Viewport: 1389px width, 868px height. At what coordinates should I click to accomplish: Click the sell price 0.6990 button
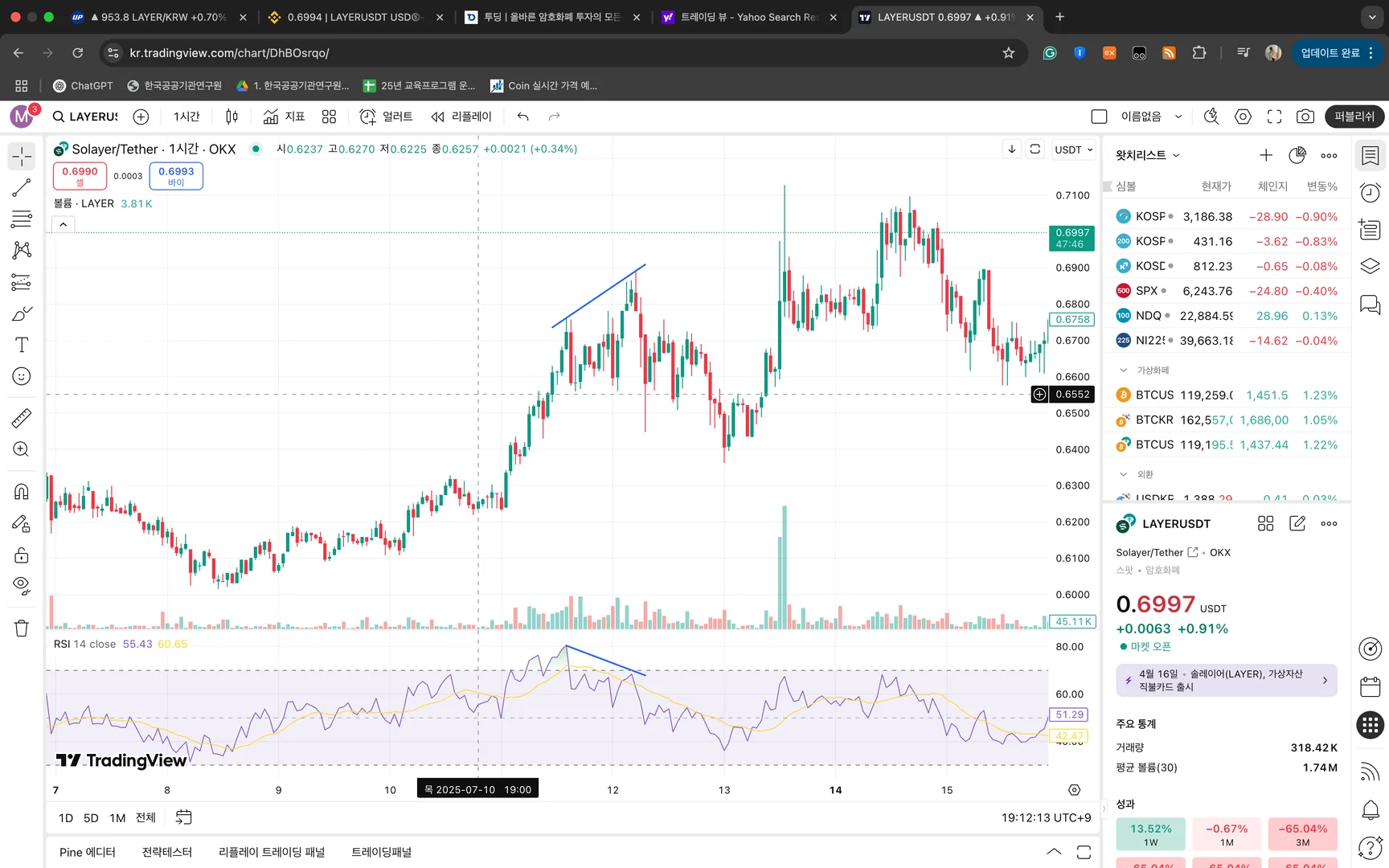[80, 176]
